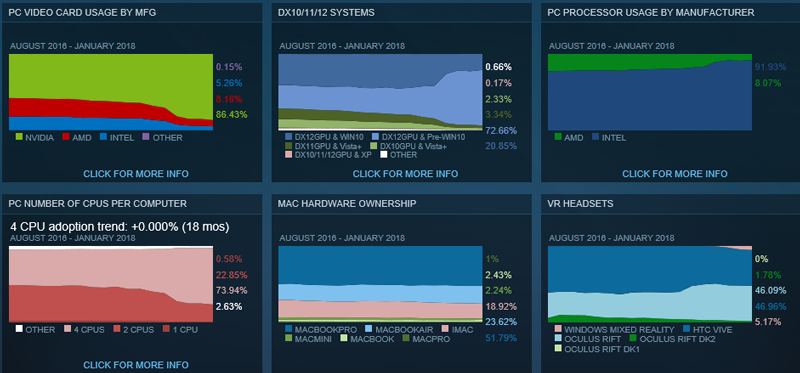The height and width of the screenshot is (373, 800).
Task: Open more info for PC Processor Usage
Action: click(674, 174)
